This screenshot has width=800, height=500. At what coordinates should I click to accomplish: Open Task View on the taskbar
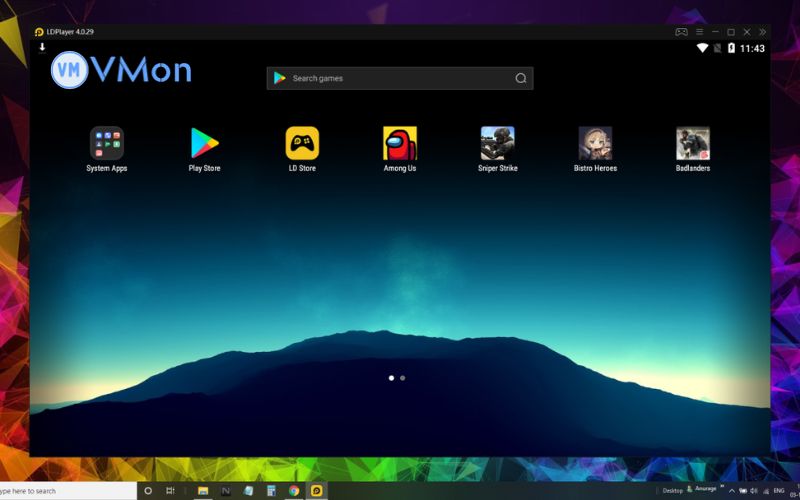[170, 491]
